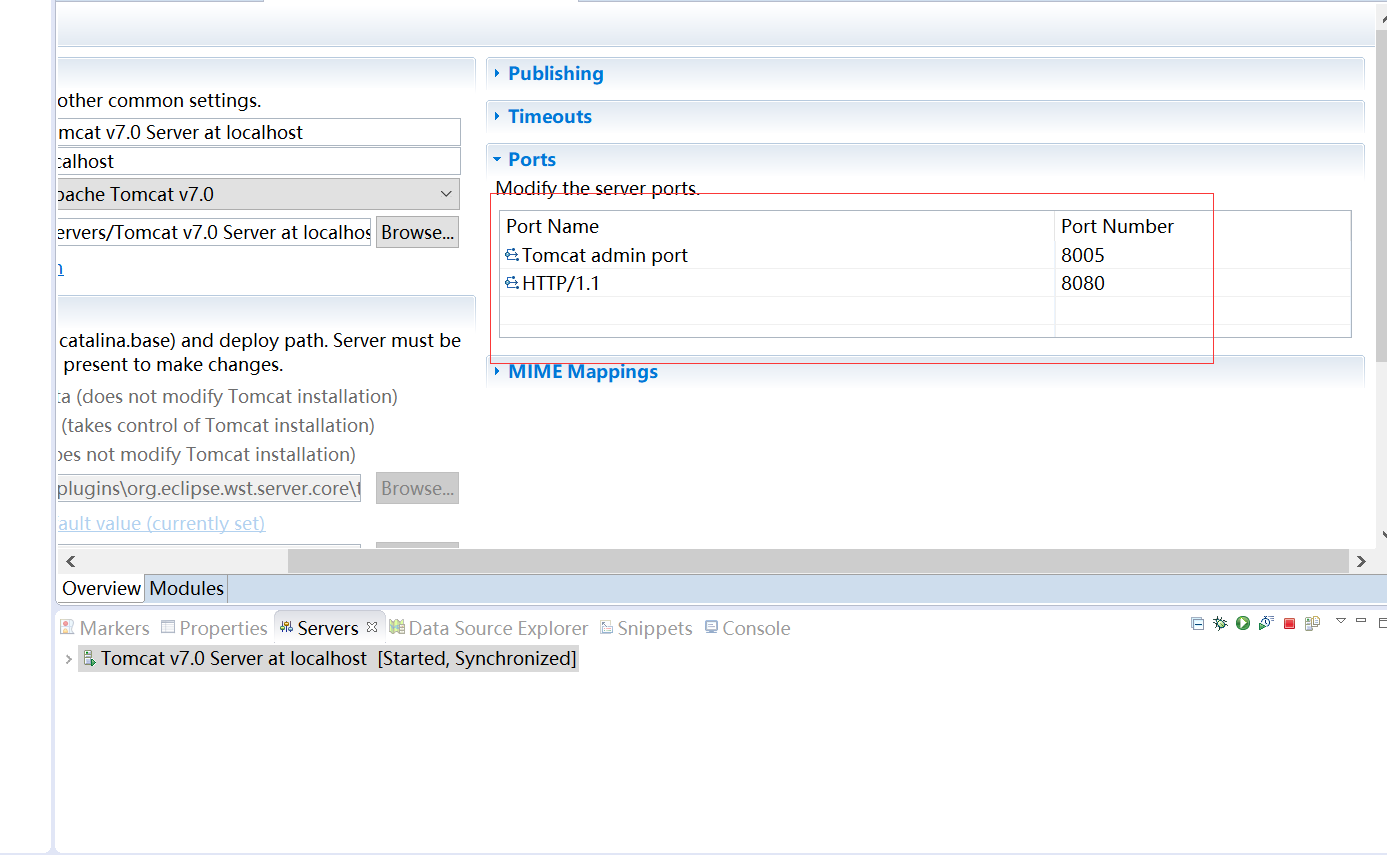This screenshot has height=855, width=1387.
Task: Start the server in debug mode
Action: pos(1219,622)
